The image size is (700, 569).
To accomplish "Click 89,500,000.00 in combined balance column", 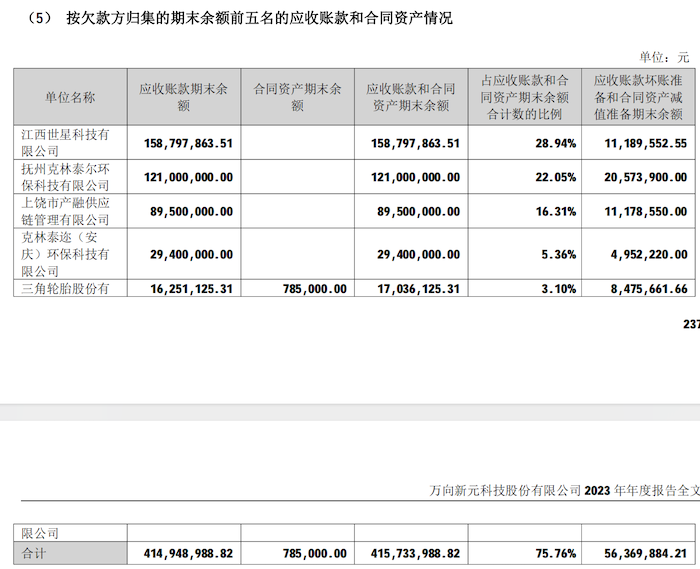I will point(418,212).
